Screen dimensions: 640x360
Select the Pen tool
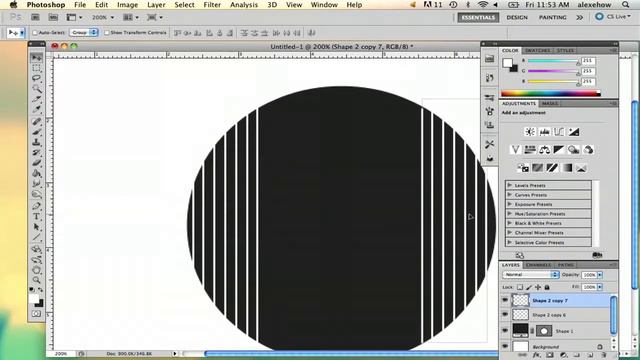click(x=36, y=206)
